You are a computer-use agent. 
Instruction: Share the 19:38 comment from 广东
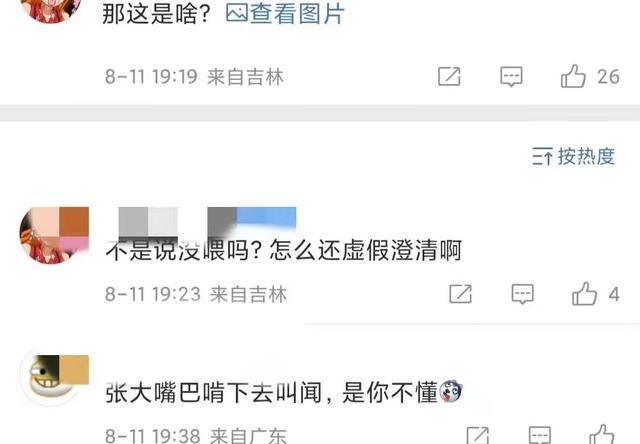pyautogui.click(x=478, y=435)
